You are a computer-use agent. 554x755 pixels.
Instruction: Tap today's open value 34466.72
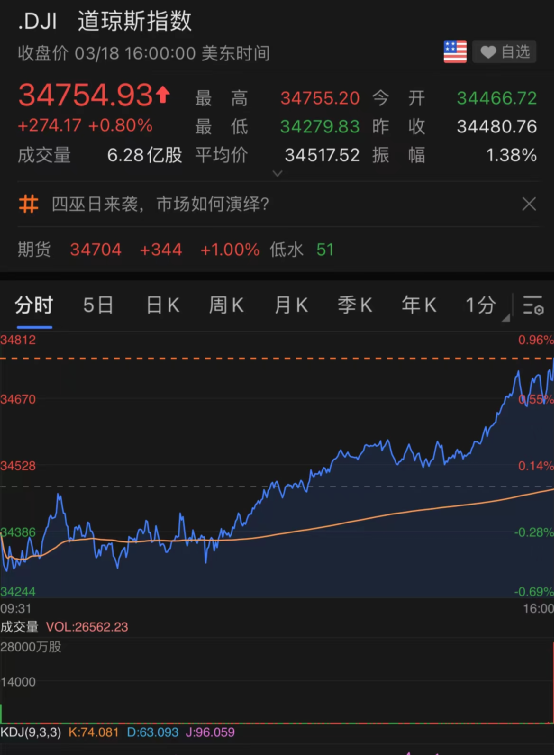pos(497,98)
